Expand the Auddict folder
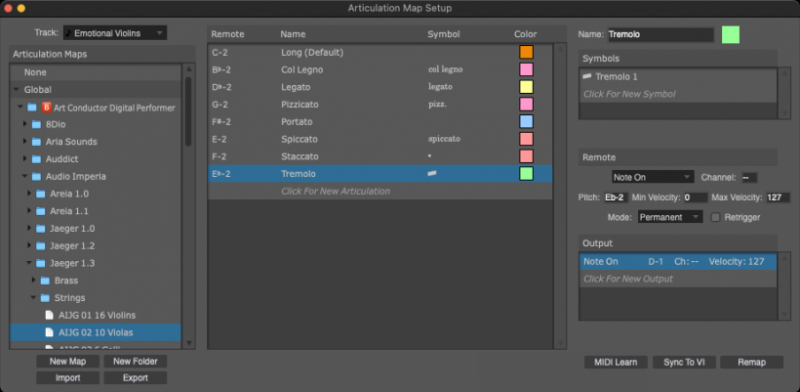 pyautogui.click(x=24, y=159)
